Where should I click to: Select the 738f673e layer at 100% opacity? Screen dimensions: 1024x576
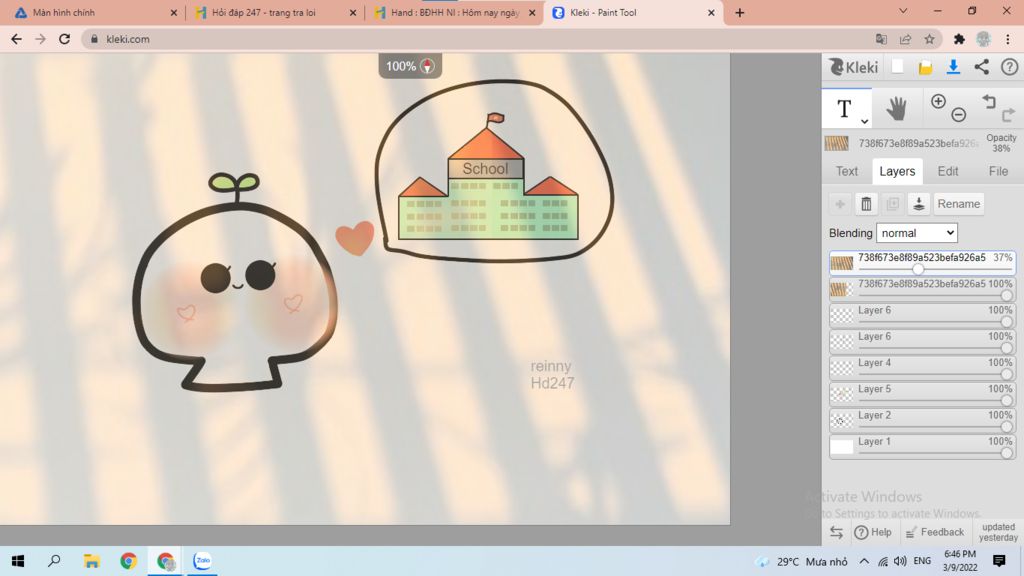point(922,289)
